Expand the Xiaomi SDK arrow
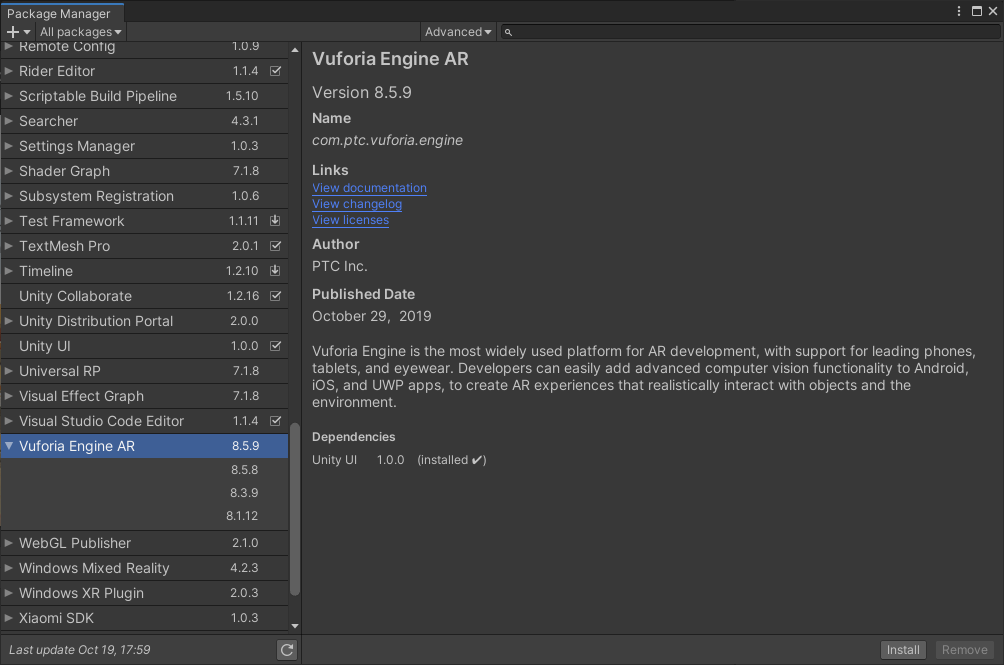1004x665 pixels. [x=8, y=618]
